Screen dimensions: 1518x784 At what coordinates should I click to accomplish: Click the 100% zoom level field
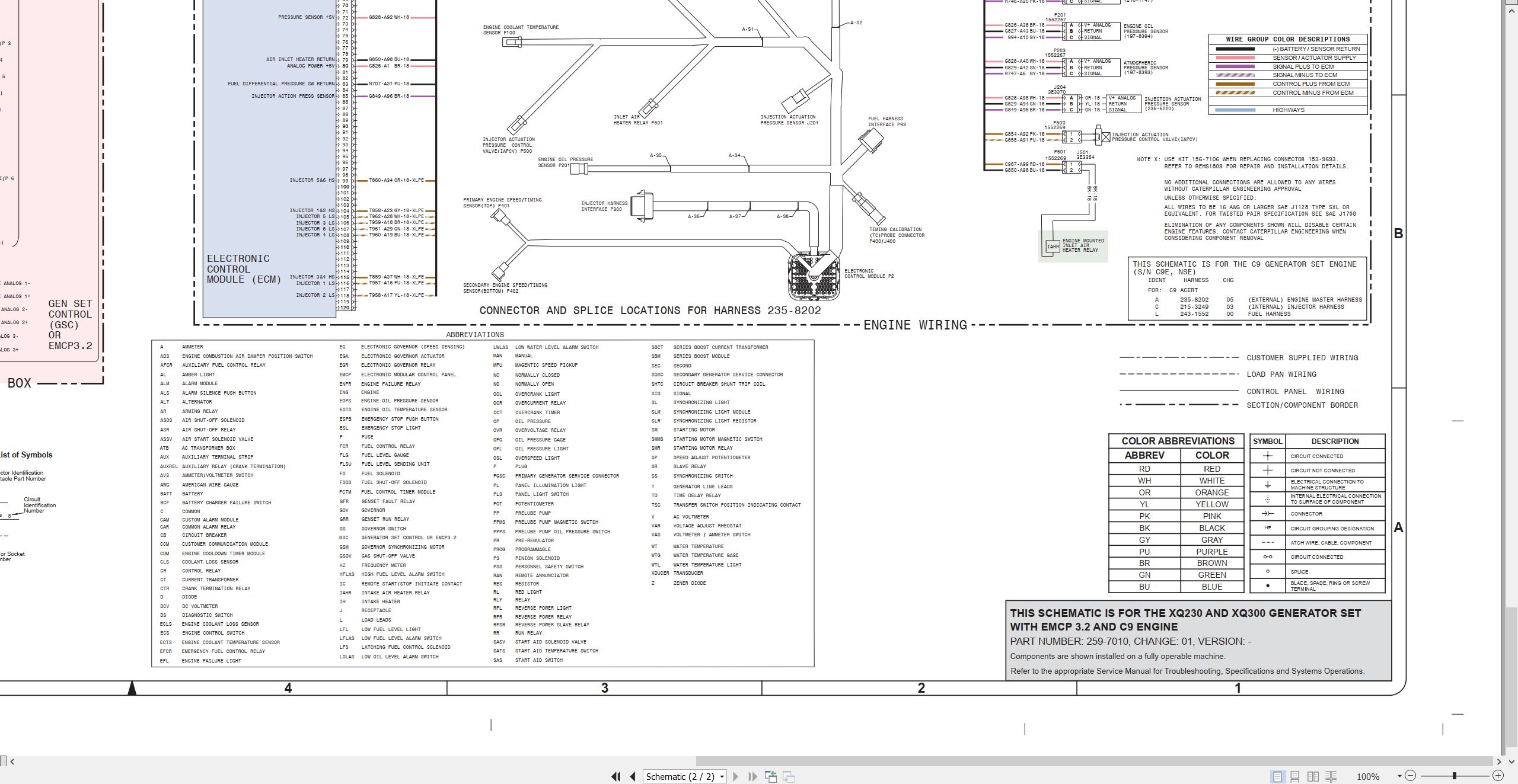(x=1368, y=776)
